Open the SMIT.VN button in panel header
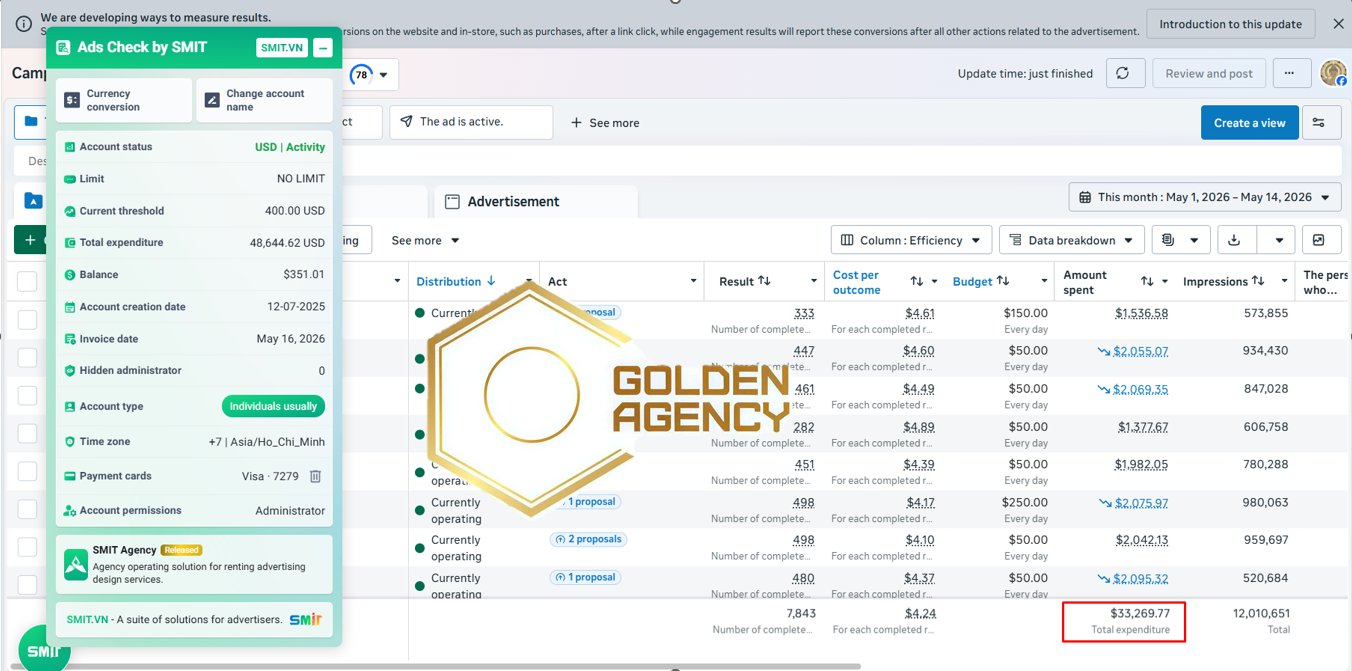1352x671 pixels. (281, 48)
